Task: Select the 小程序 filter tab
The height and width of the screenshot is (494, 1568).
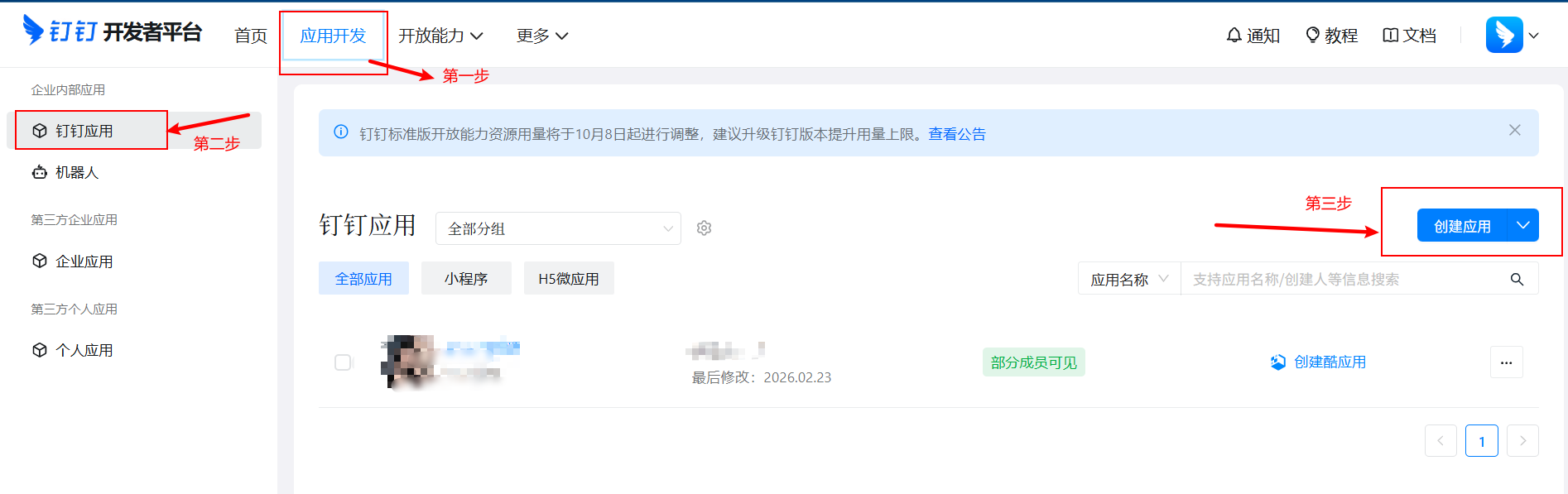Action: click(466, 279)
